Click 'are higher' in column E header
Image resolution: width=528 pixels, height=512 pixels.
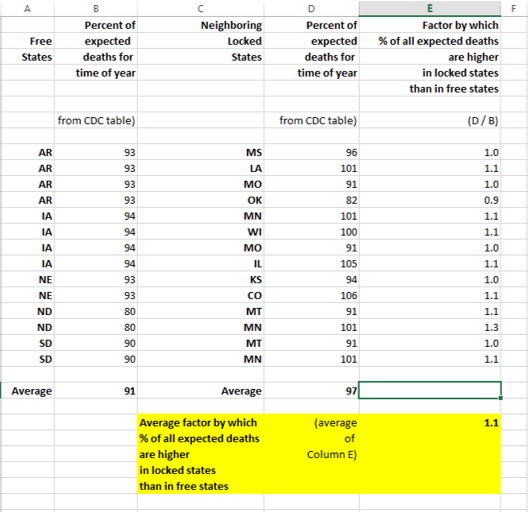430,57
